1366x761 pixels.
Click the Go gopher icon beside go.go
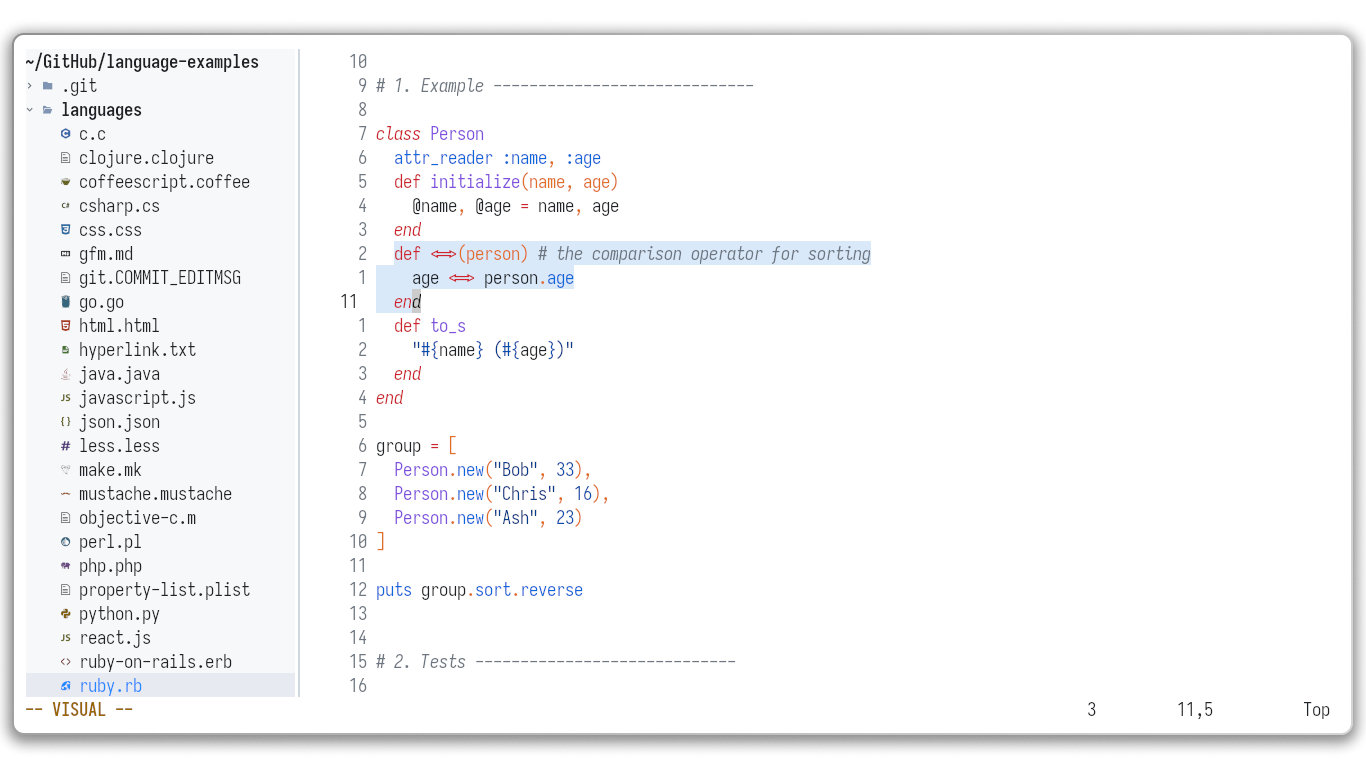66,302
